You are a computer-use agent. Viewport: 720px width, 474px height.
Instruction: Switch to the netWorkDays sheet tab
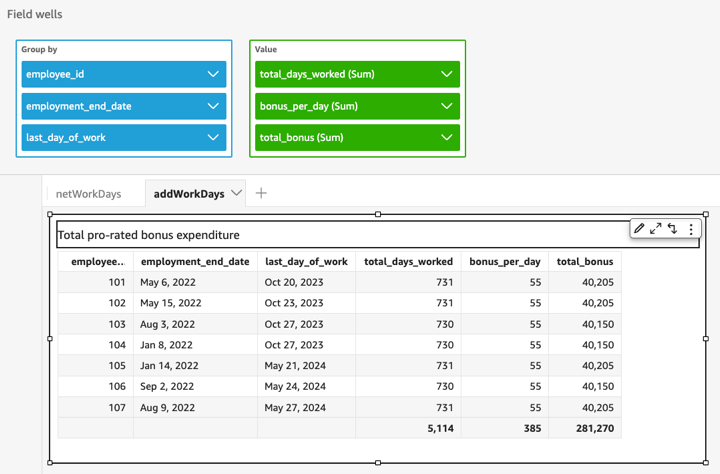click(x=88, y=193)
